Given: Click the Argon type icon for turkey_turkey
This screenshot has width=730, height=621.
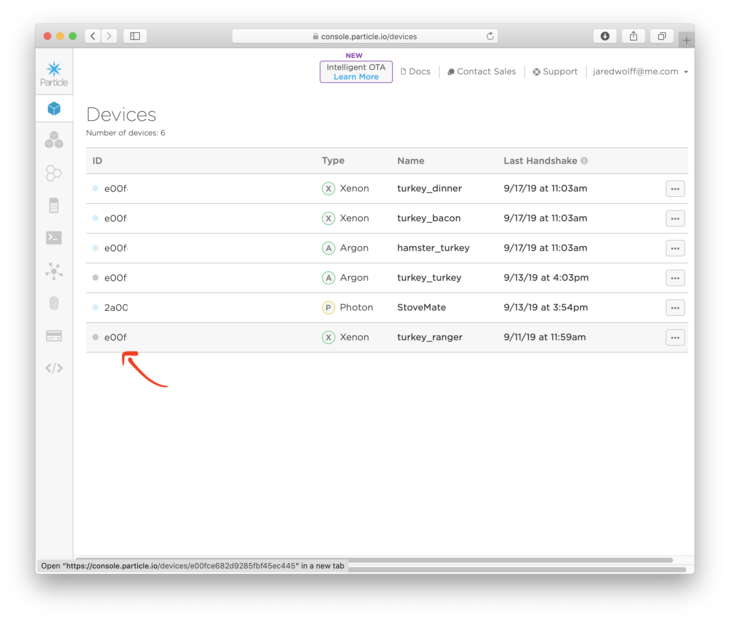Looking at the screenshot, I should point(329,278).
